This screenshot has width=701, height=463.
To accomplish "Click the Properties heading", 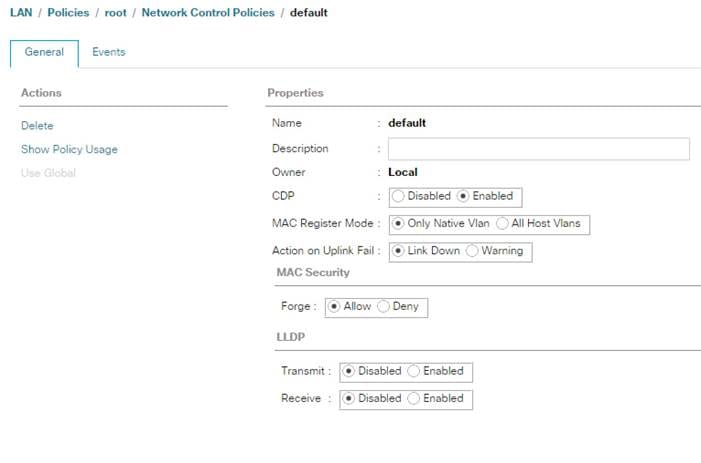I will [x=296, y=93].
